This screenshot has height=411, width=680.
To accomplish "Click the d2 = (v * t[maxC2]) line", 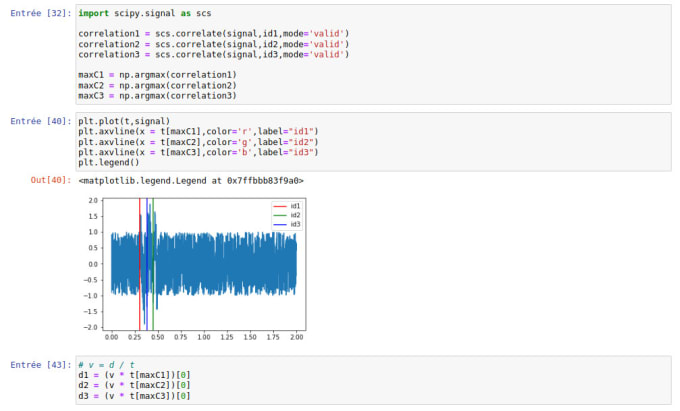I will 134,385.
